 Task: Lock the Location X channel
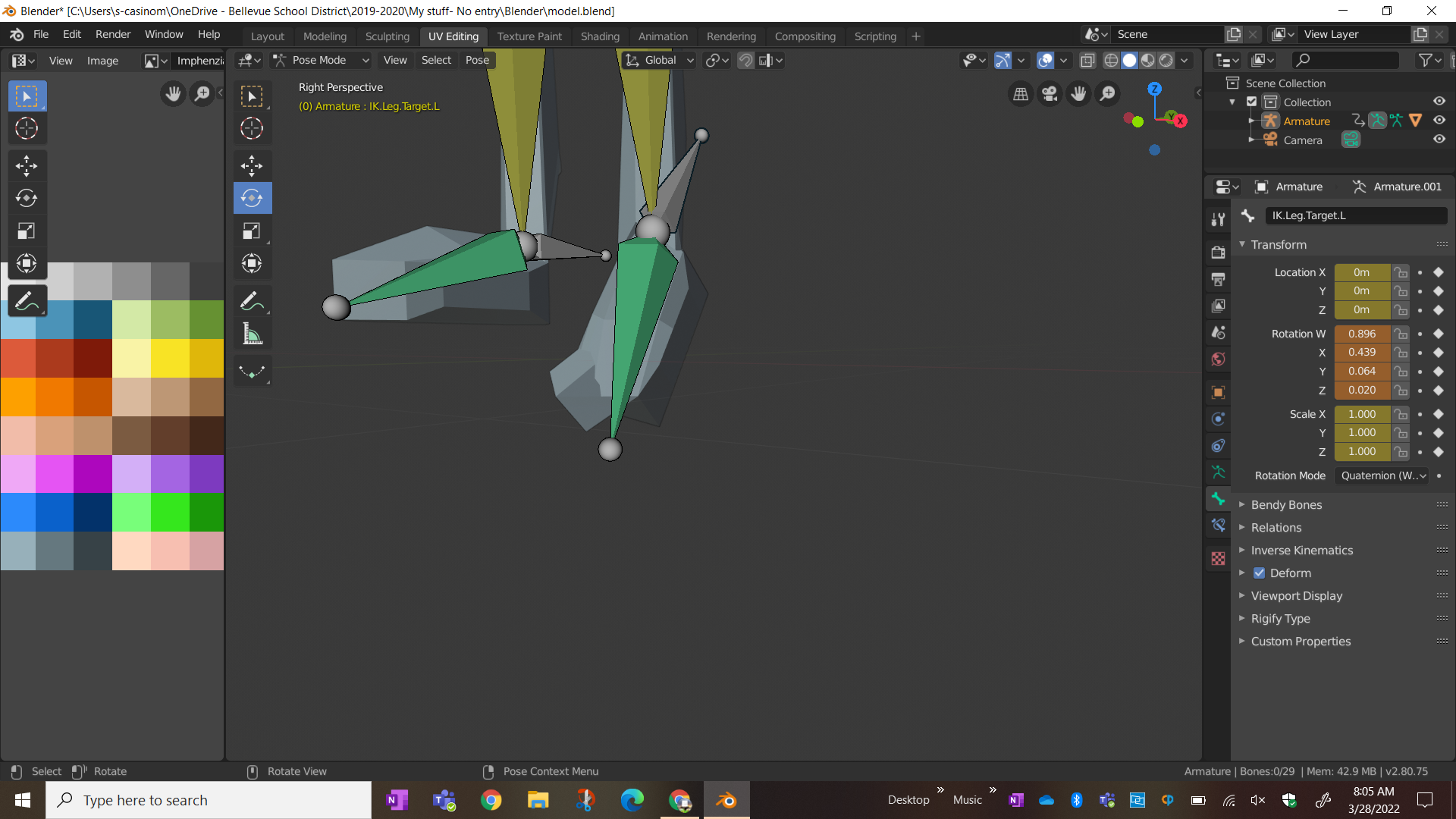click(x=1401, y=272)
